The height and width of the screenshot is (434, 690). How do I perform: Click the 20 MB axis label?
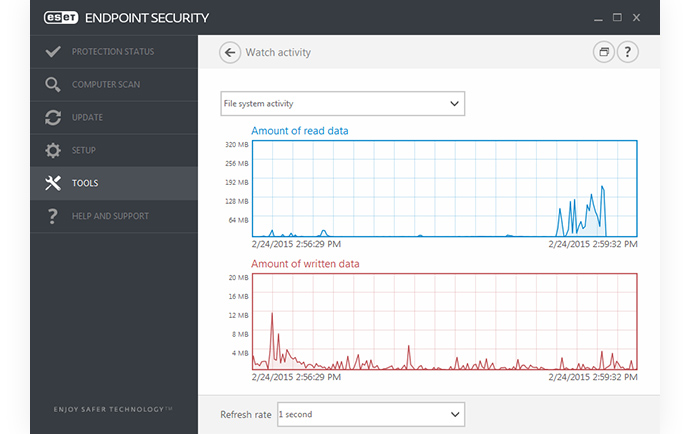tap(239, 277)
